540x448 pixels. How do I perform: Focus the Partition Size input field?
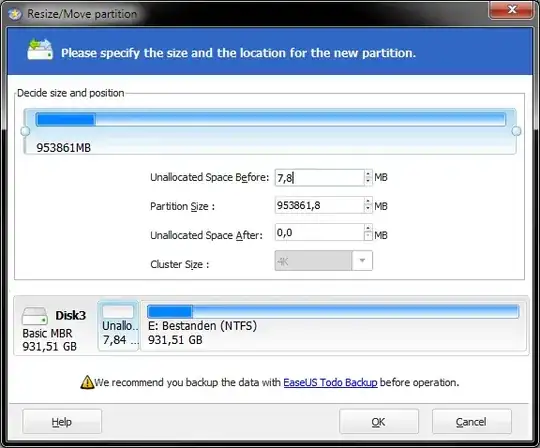[x=320, y=206]
